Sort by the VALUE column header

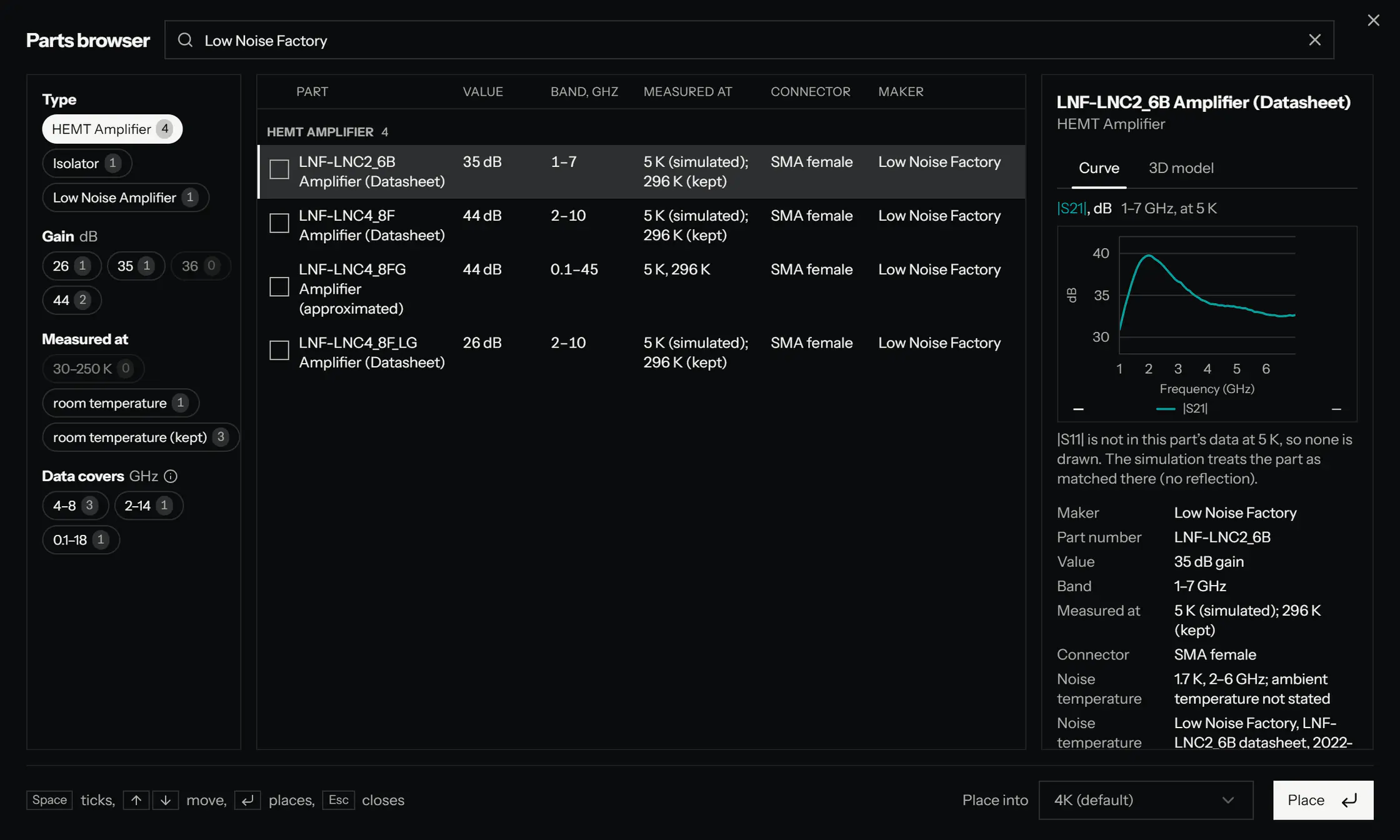click(482, 92)
